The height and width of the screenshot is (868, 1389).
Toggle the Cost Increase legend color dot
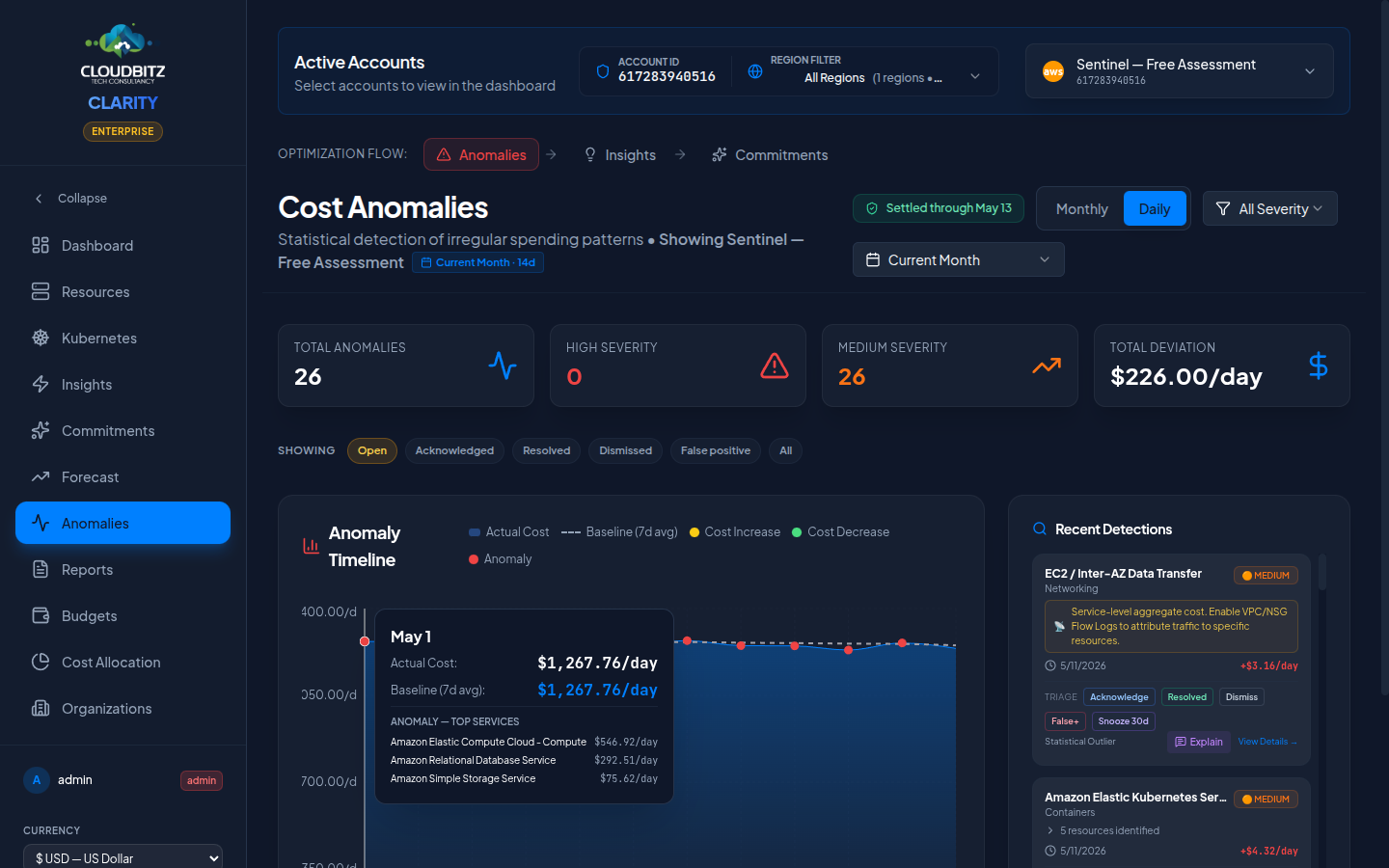click(x=694, y=532)
